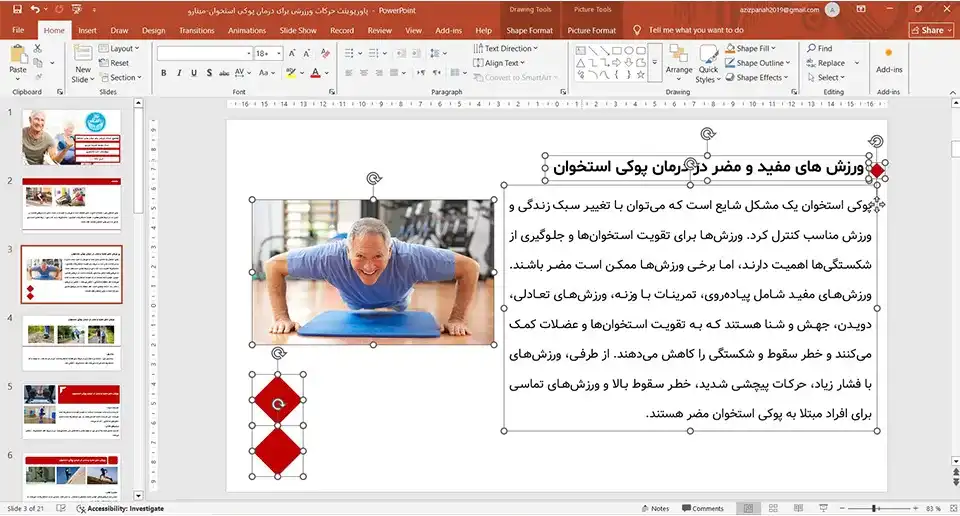Viewport: 960px width, 516px height.
Task: Switch to the Design tab
Action: pos(153,30)
